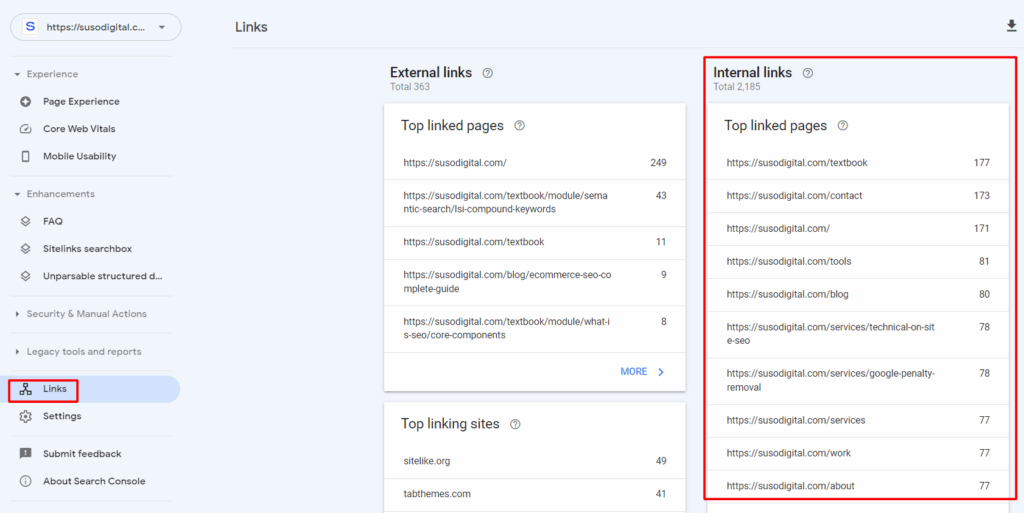Click help icon next to External links
The height and width of the screenshot is (513, 1024).
pos(487,73)
